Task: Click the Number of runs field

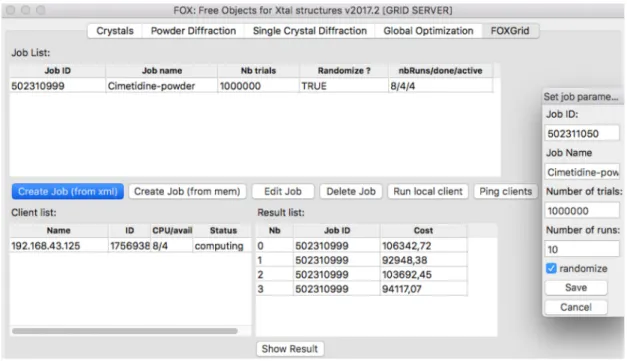Action: tap(582, 249)
